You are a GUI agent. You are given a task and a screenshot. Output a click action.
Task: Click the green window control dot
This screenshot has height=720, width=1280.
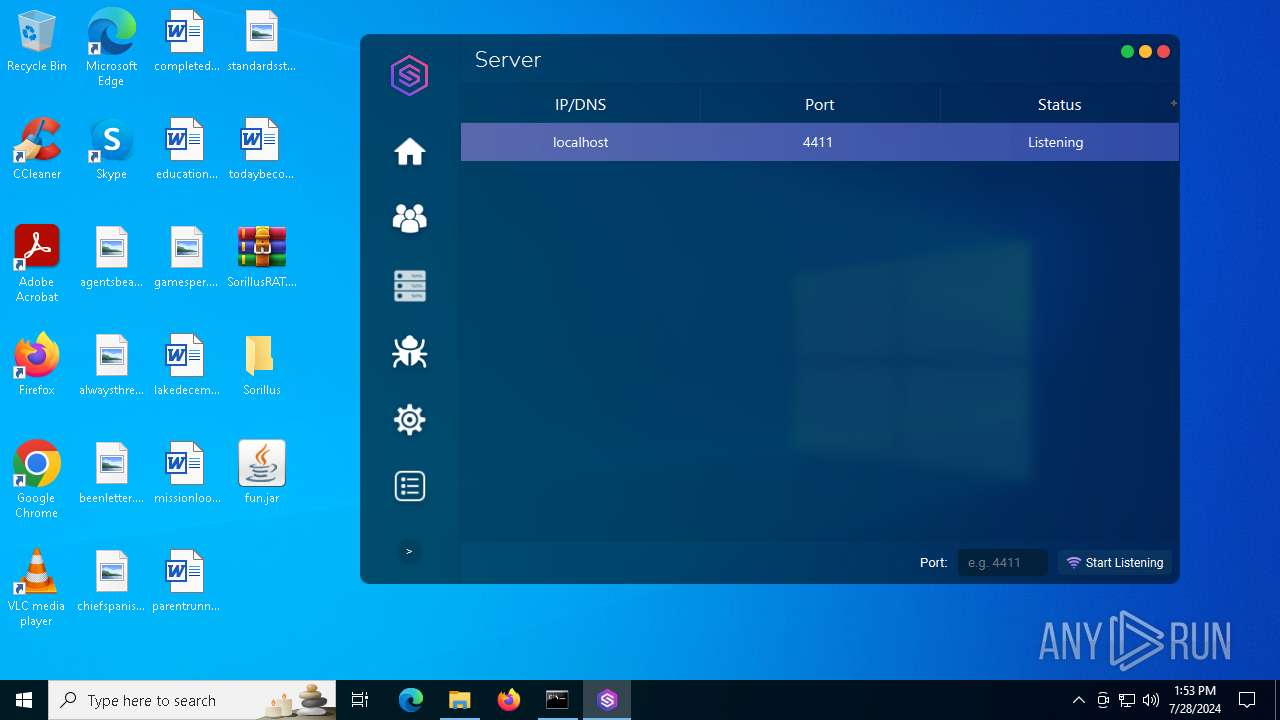pyautogui.click(x=1127, y=52)
